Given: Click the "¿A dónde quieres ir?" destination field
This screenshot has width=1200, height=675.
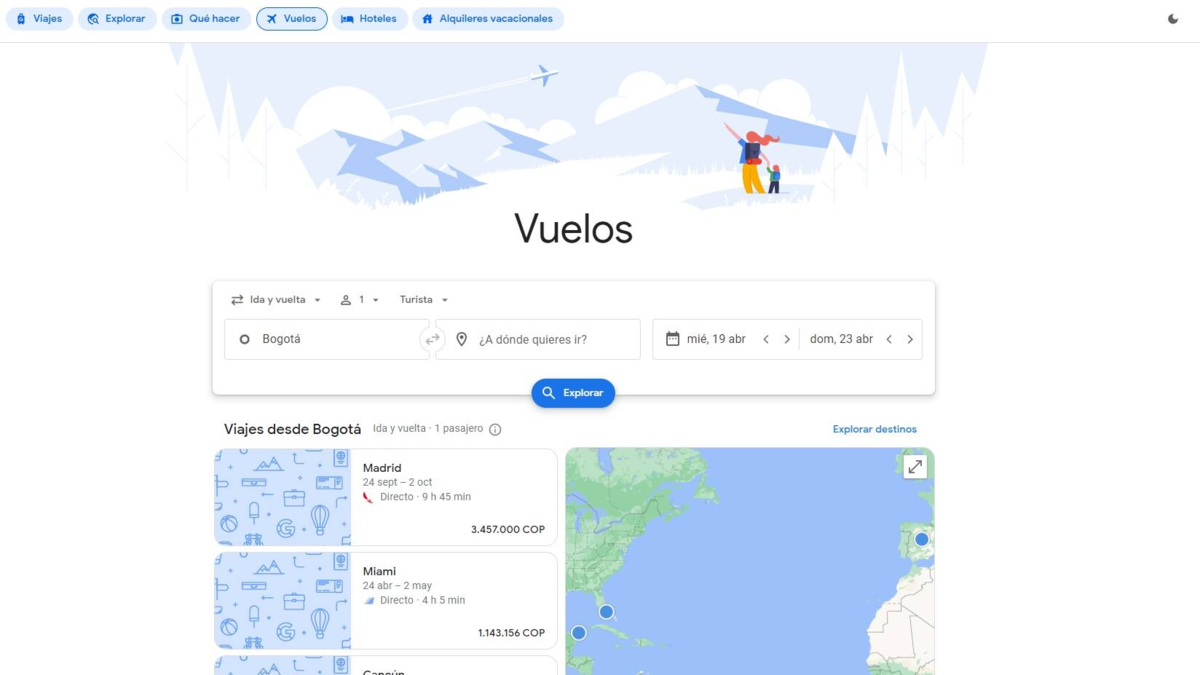Looking at the screenshot, I should pos(538,340).
